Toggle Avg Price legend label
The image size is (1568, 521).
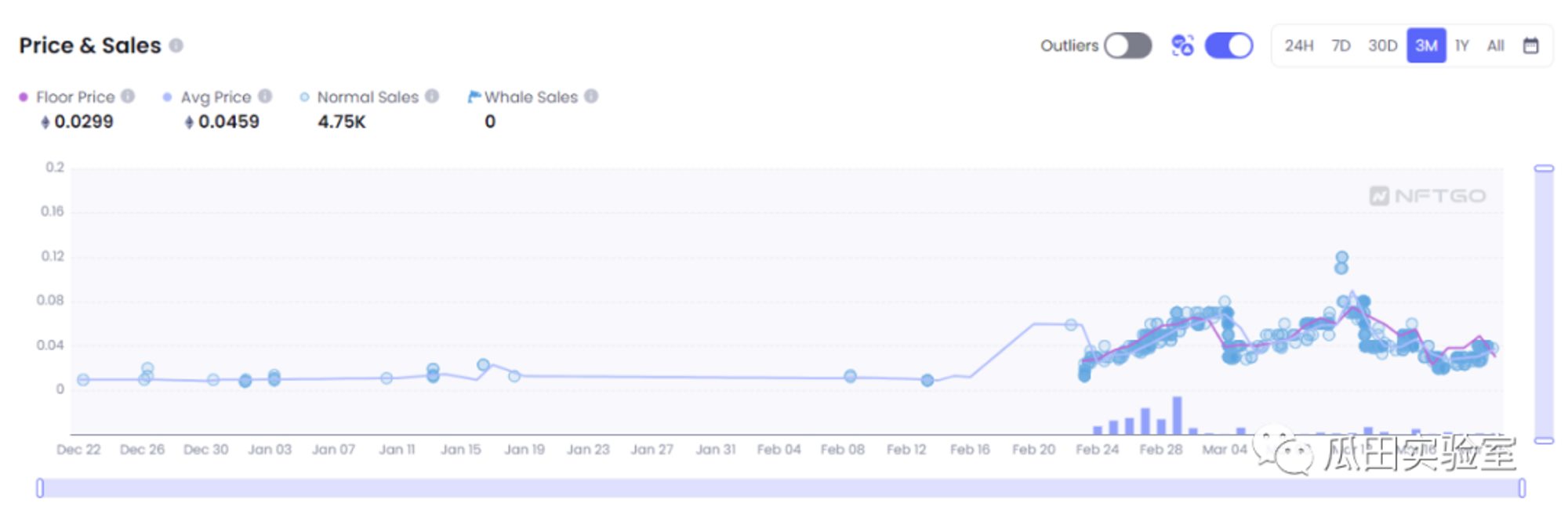[216, 97]
